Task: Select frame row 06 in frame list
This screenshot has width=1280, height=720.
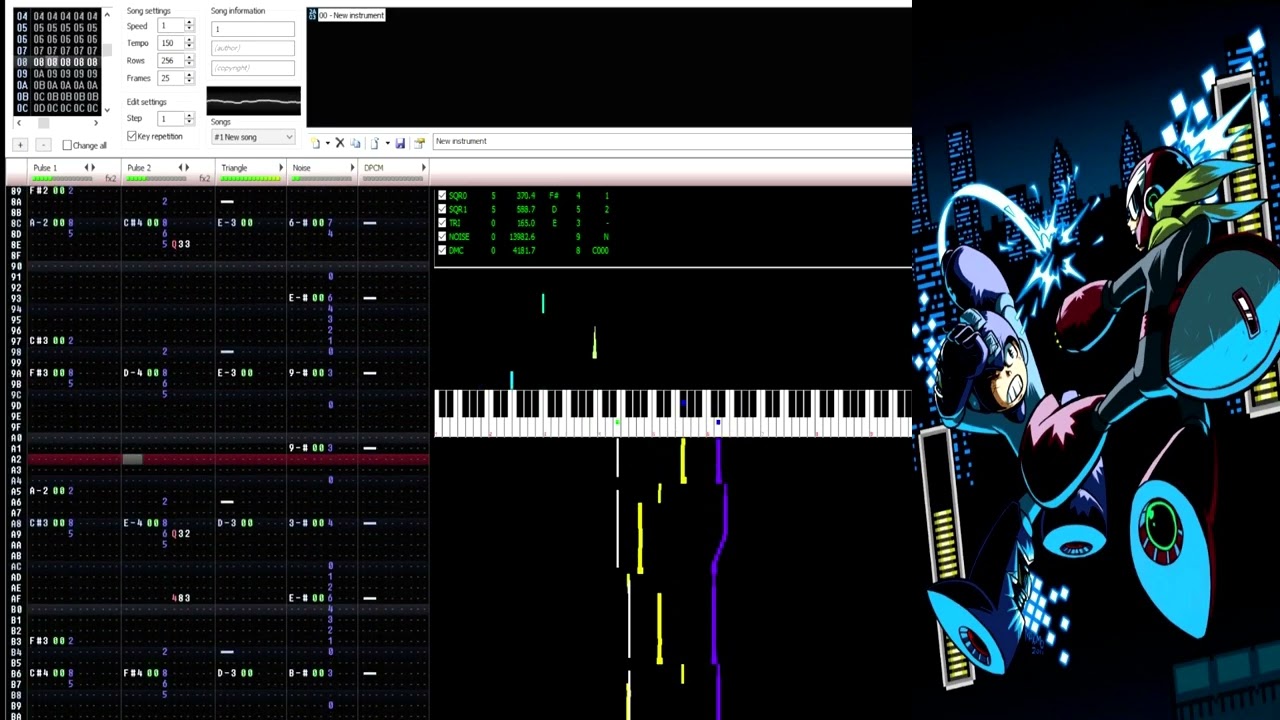Action: click(57, 39)
